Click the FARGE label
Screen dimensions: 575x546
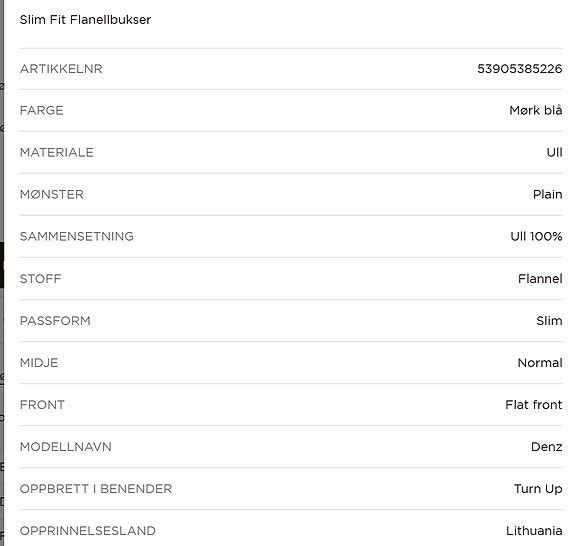tap(41, 110)
